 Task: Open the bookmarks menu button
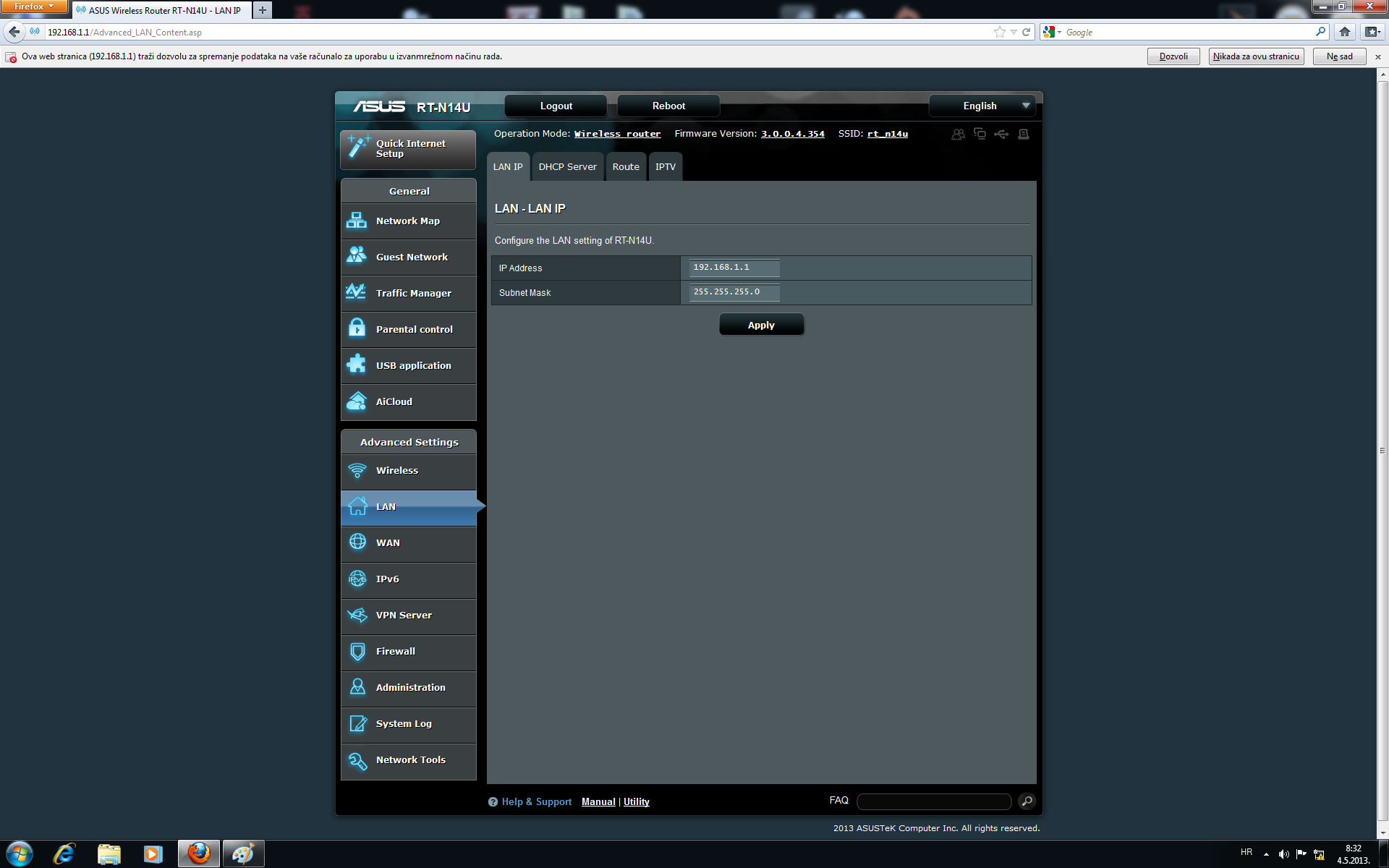1372,32
